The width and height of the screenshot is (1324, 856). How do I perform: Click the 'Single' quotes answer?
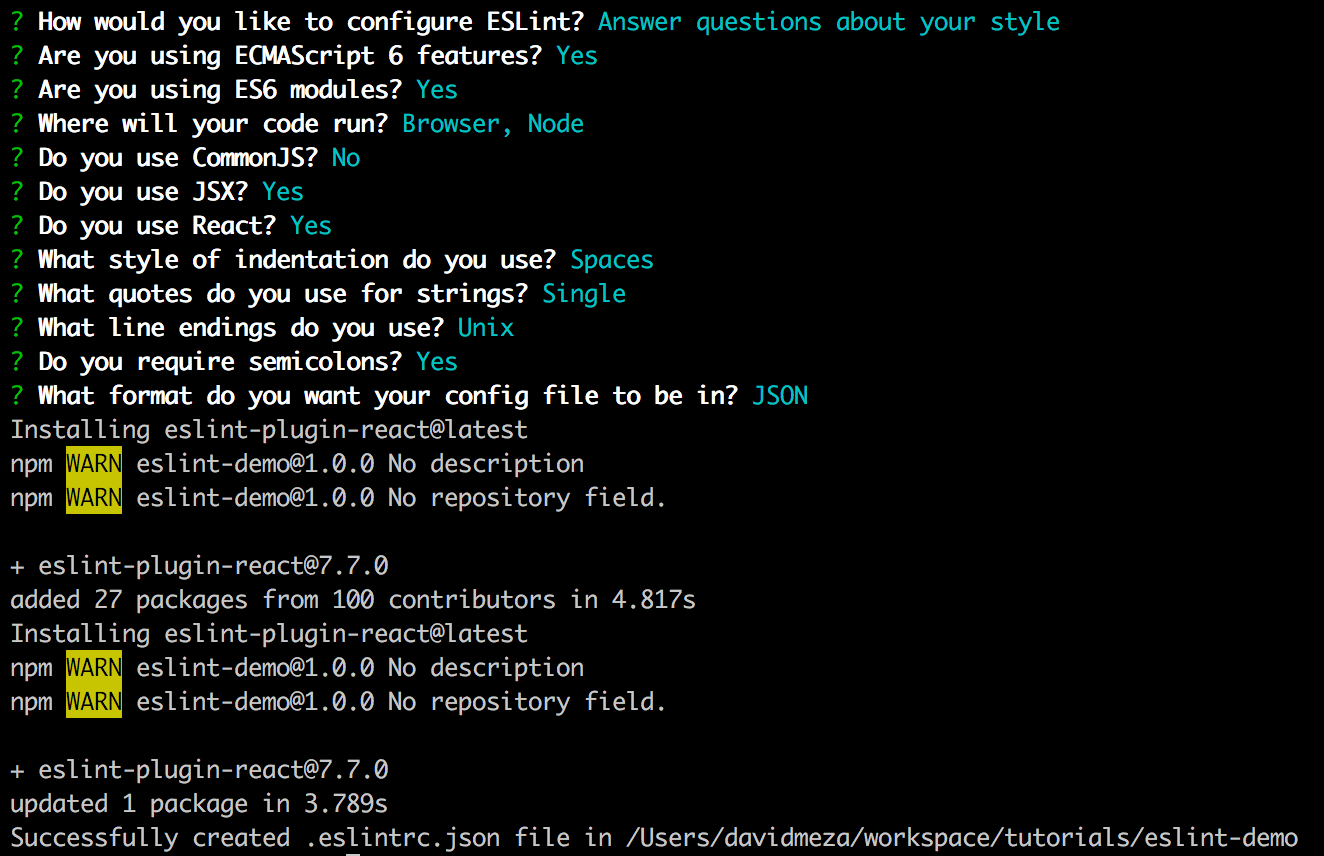coord(584,294)
